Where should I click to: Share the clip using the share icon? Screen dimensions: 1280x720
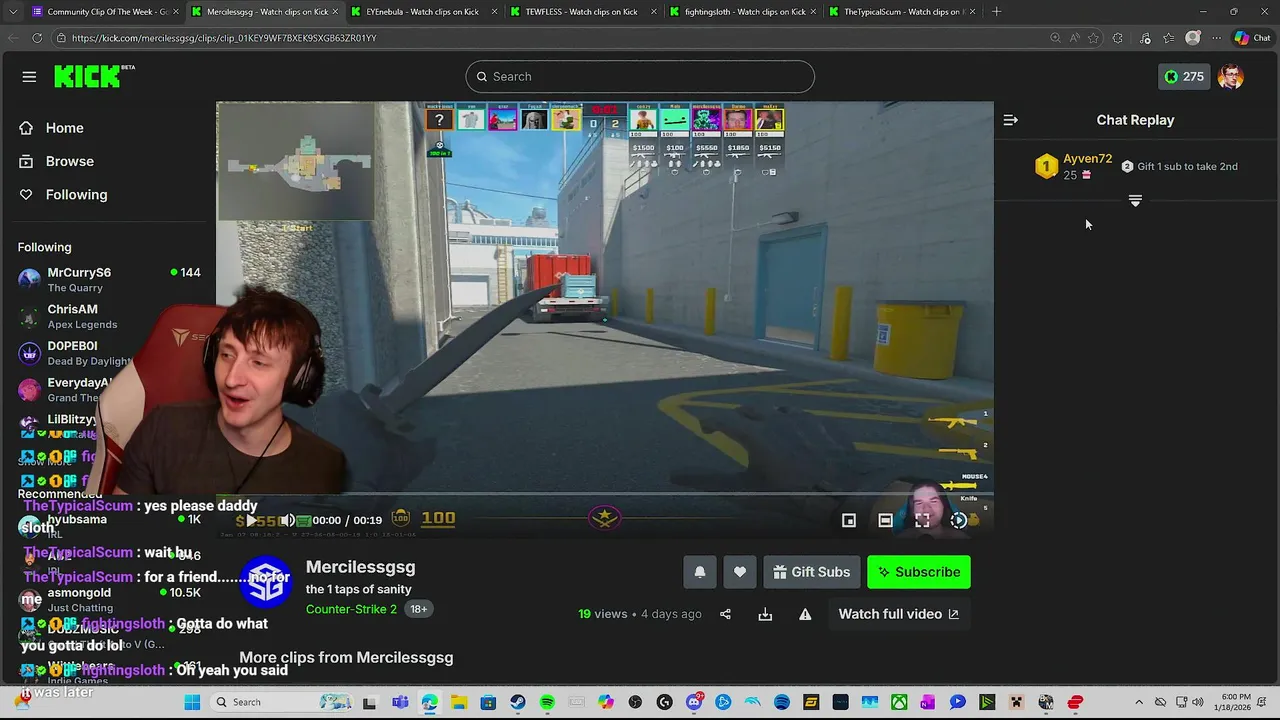726,614
